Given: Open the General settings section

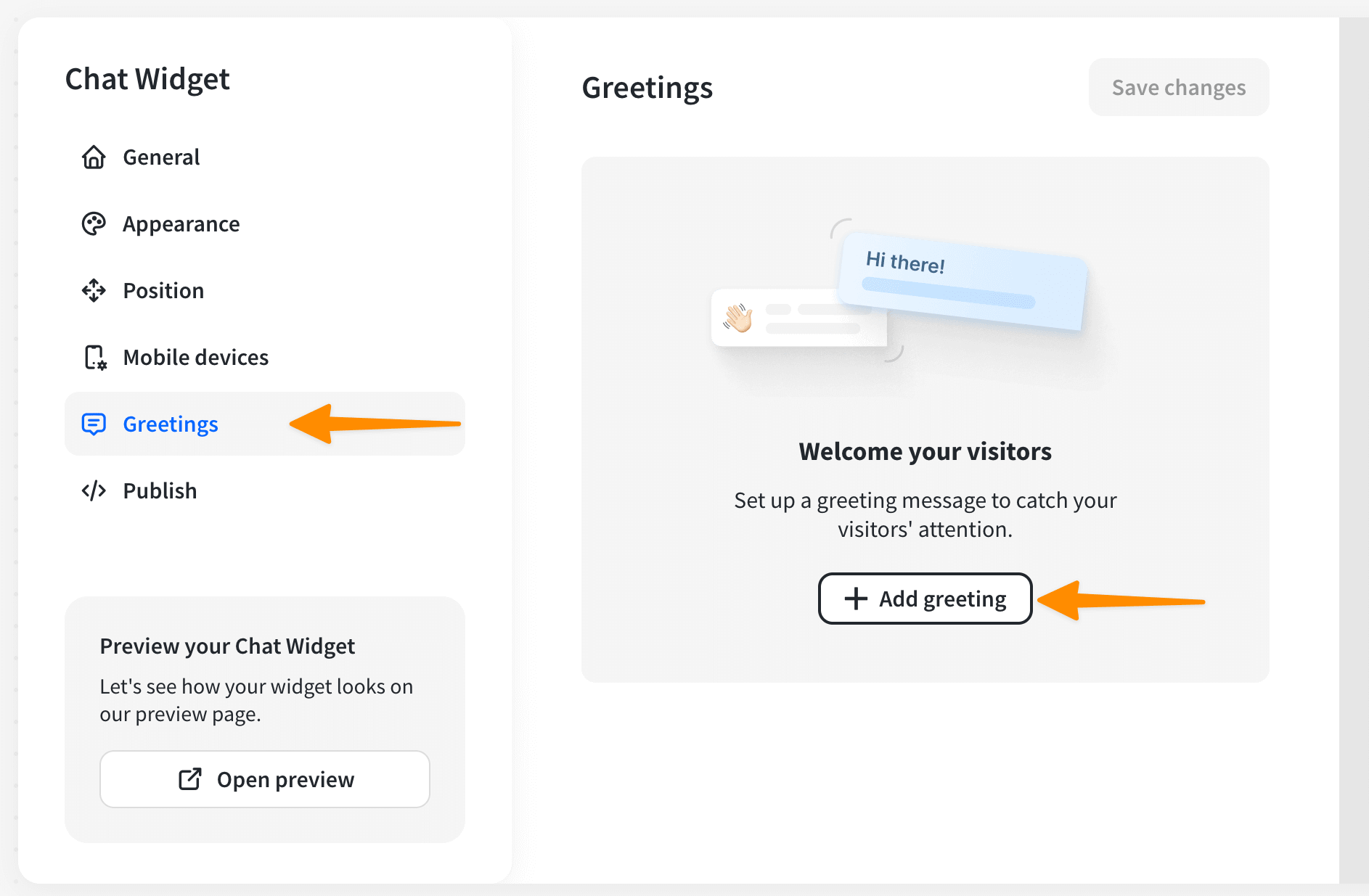Looking at the screenshot, I should point(161,157).
